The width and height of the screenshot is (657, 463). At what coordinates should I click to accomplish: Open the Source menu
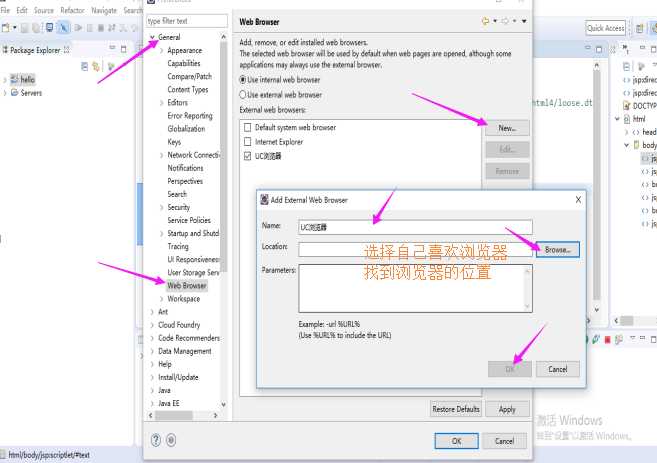coord(44,10)
